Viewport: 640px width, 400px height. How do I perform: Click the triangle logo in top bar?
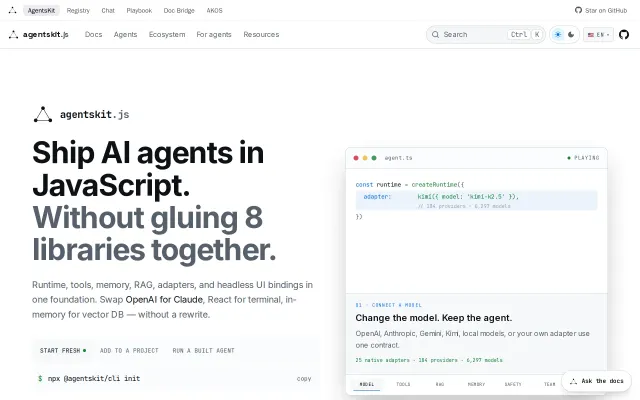13,10
